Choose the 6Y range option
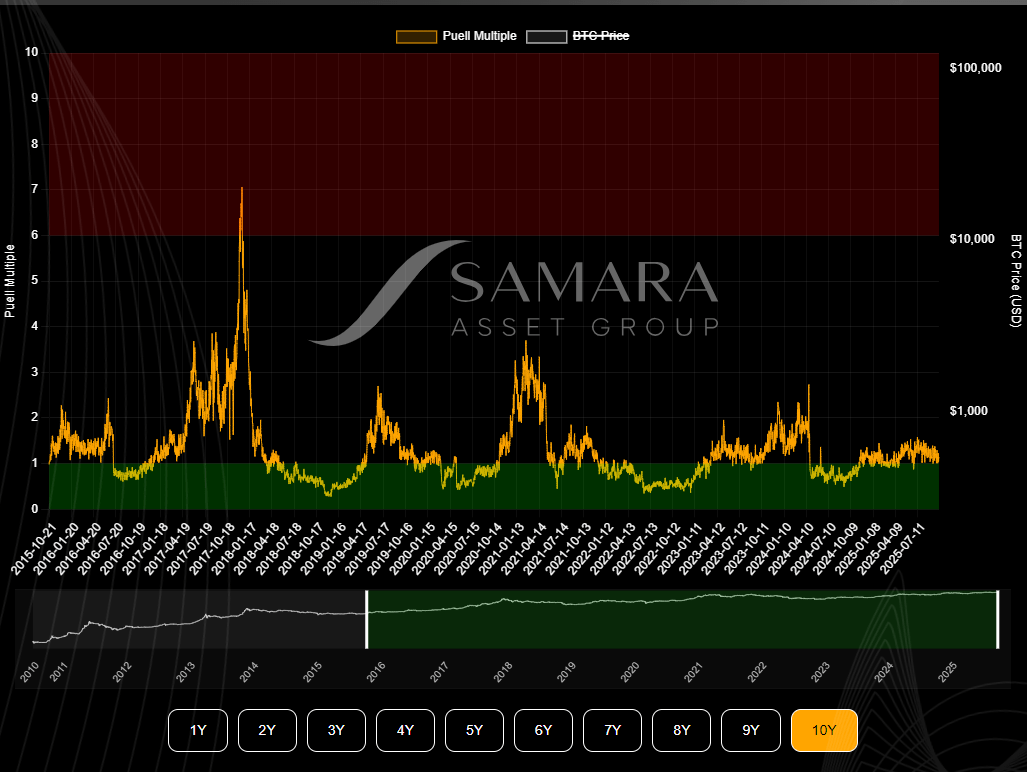Viewport: 1027px width, 772px height. [x=543, y=730]
